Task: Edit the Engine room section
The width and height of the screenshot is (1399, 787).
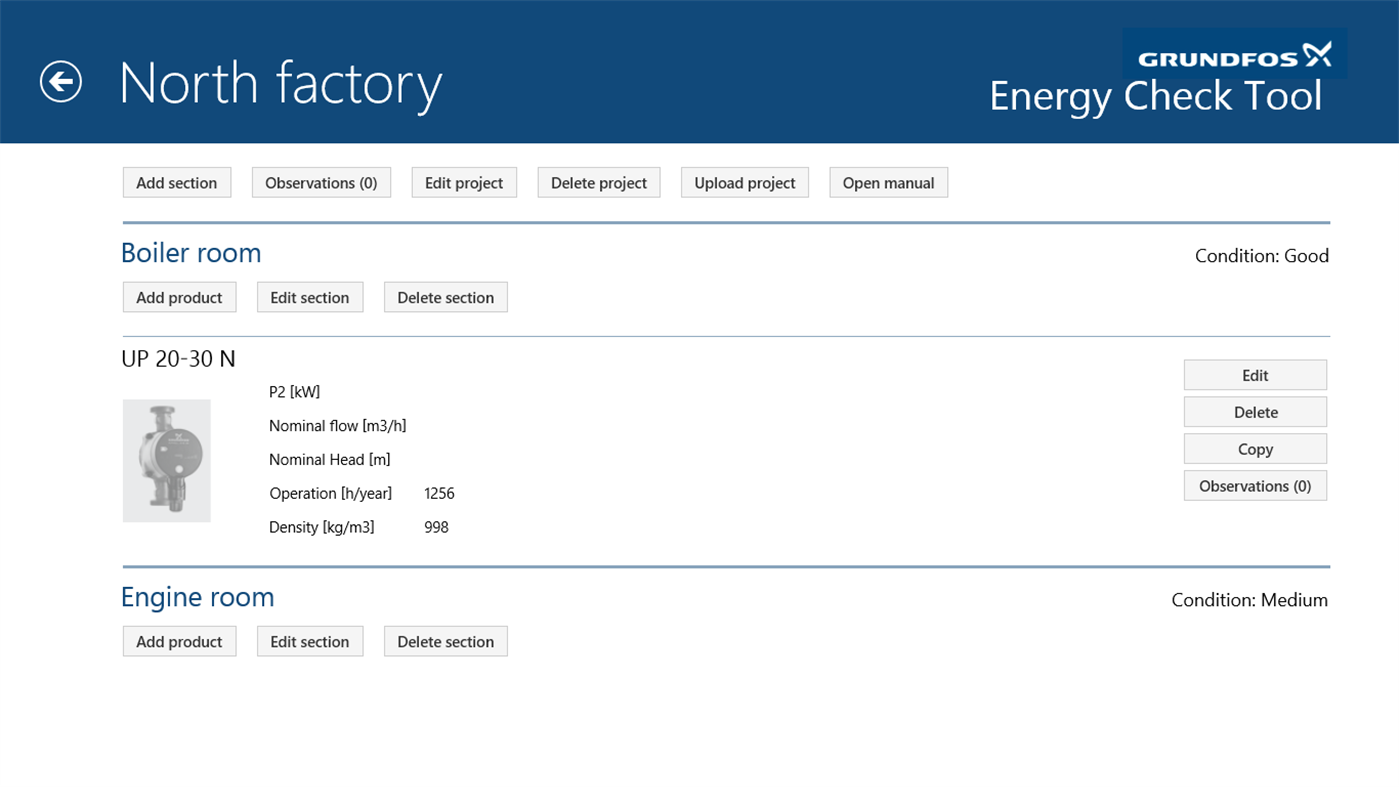Action: (310, 641)
